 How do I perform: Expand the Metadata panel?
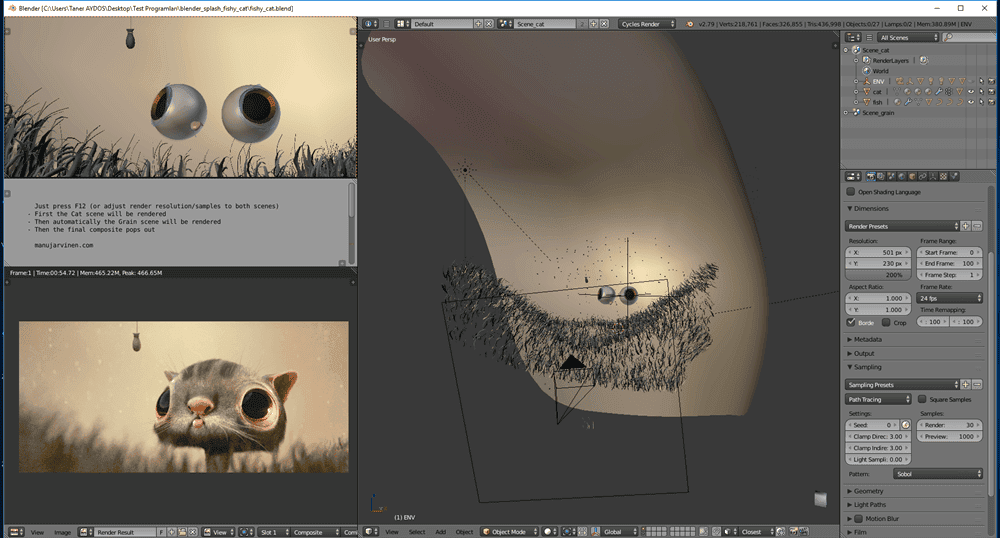[866, 339]
